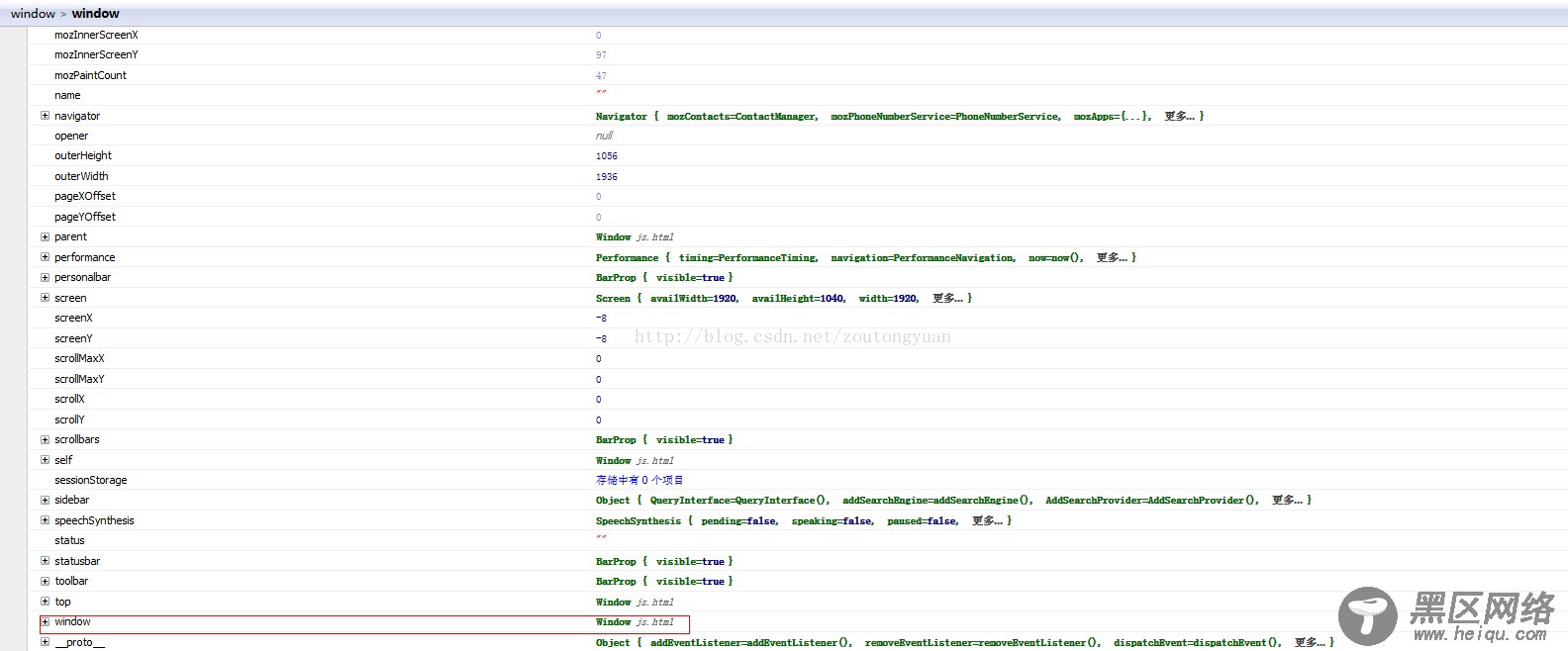This screenshot has width=1568, height=651.
Task: Expand the scrollbars property
Action: pyautogui.click(x=45, y=439)
